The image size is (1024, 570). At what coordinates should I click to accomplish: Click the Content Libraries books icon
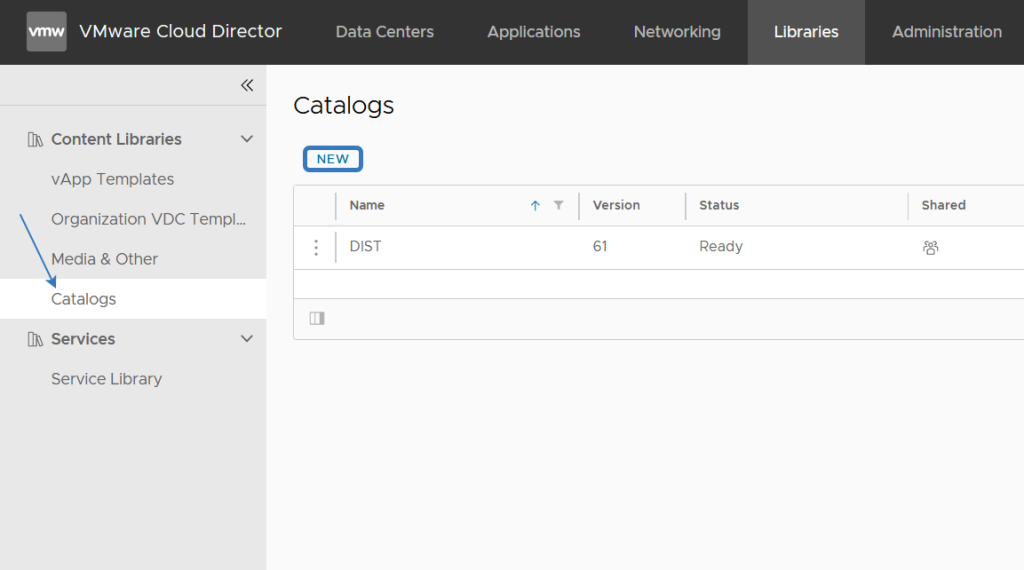pos(35,139)
